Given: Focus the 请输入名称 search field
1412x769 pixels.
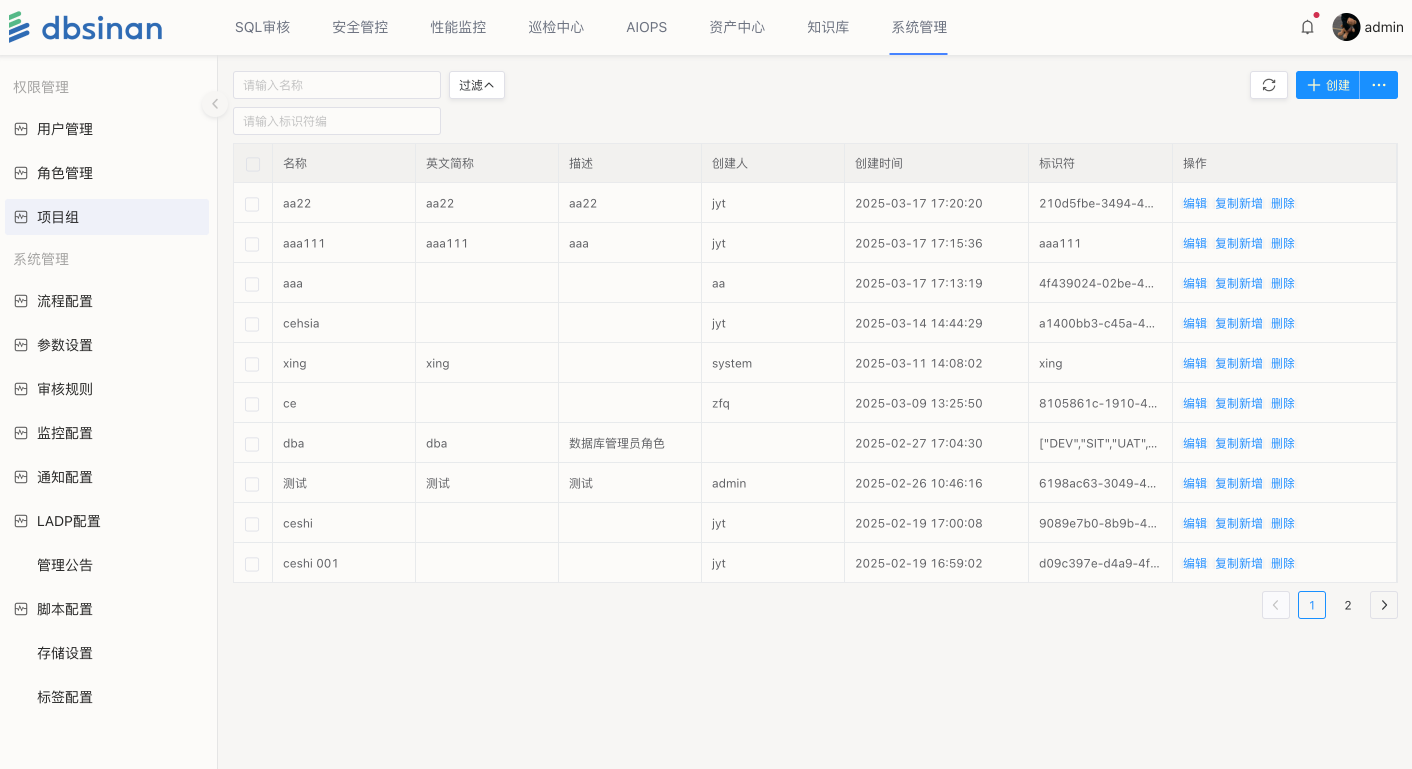Looking at the screenshot, I should point(336,85).
